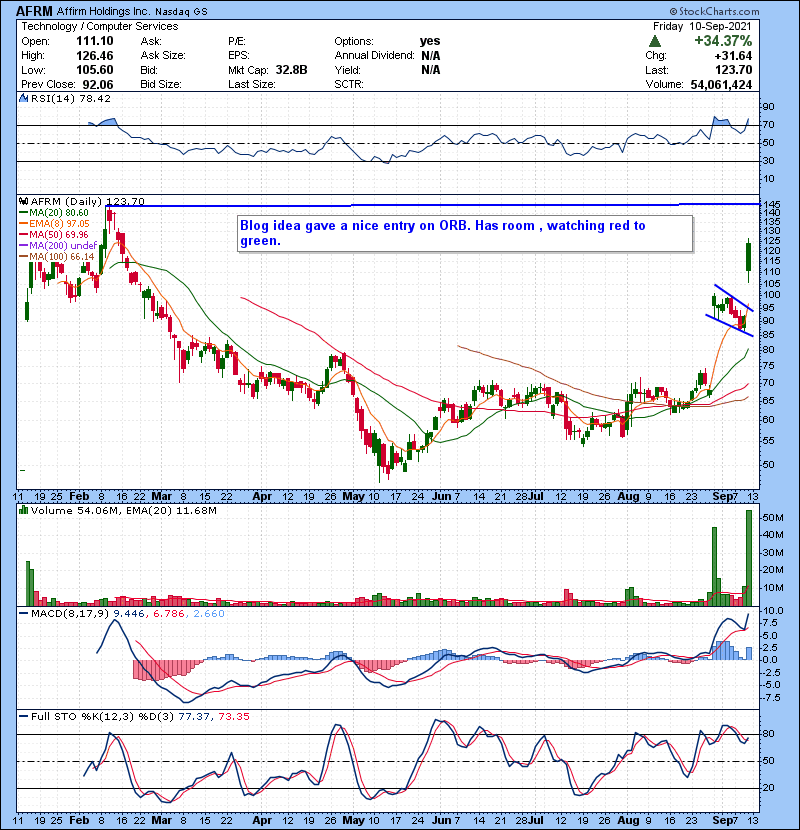The width and height of the screenshot is (800, 830).
Task: Click Technology / Computer Services sector label
Action: [100, 26]
